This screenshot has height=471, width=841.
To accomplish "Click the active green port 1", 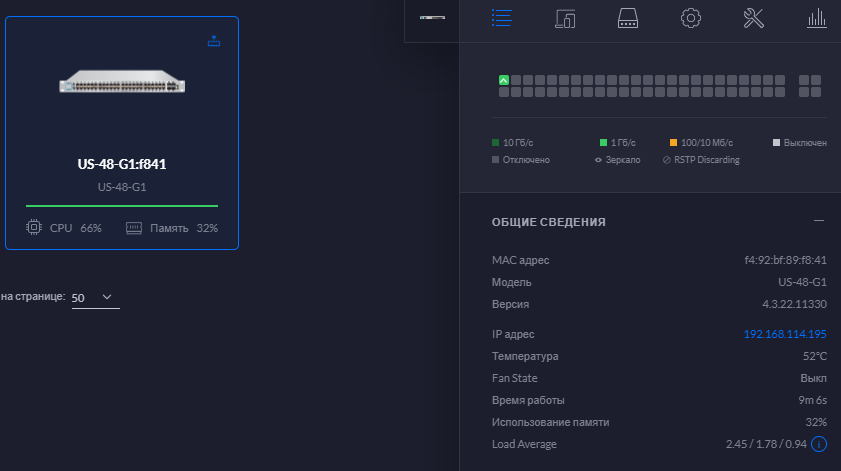I will (x=504, y=80).
